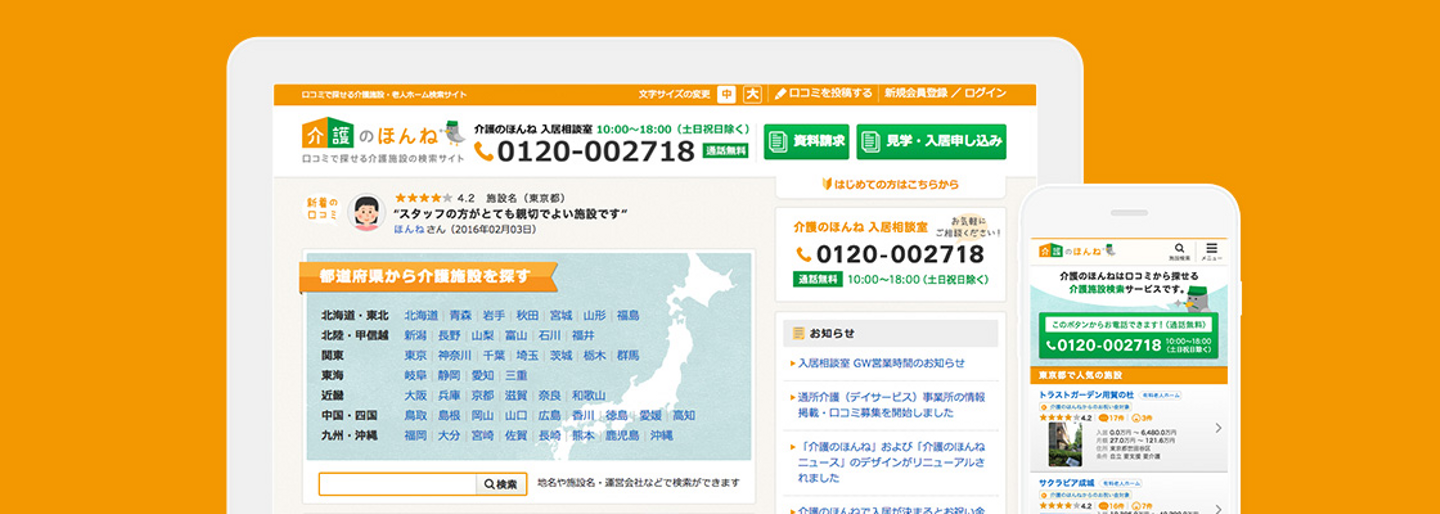This screenshot has width=1440, height=514.
Task: Select 岐阜 prefecture link
Action: click(x=415, y=375)
